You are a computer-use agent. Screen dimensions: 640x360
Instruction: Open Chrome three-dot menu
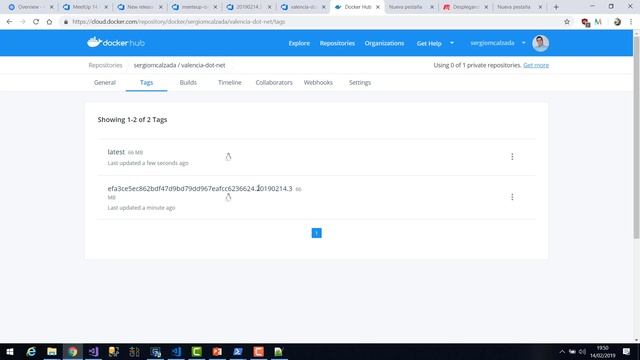tap(631, 22)
